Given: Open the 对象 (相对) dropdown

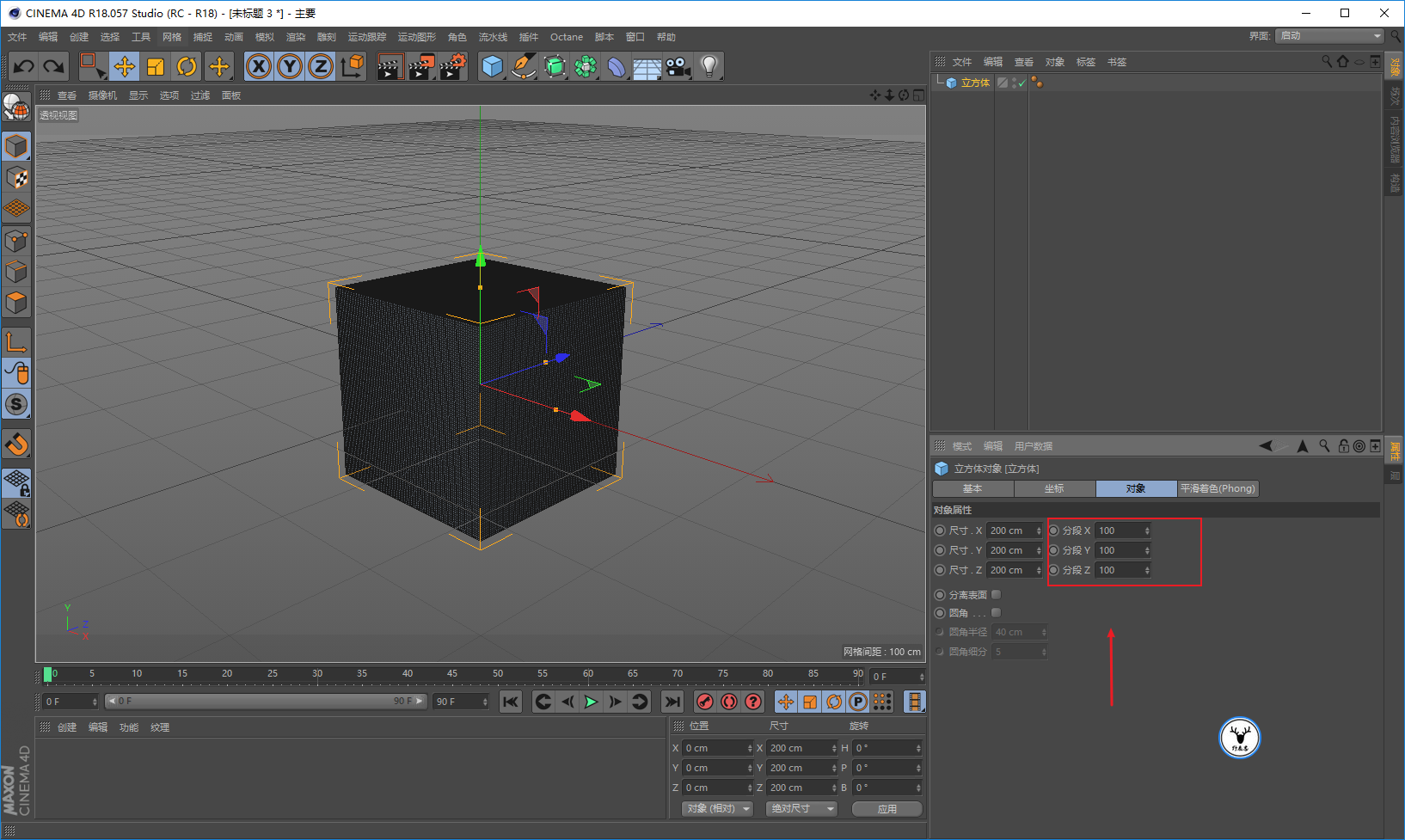Looking at the screenshot, I should 718,808.
